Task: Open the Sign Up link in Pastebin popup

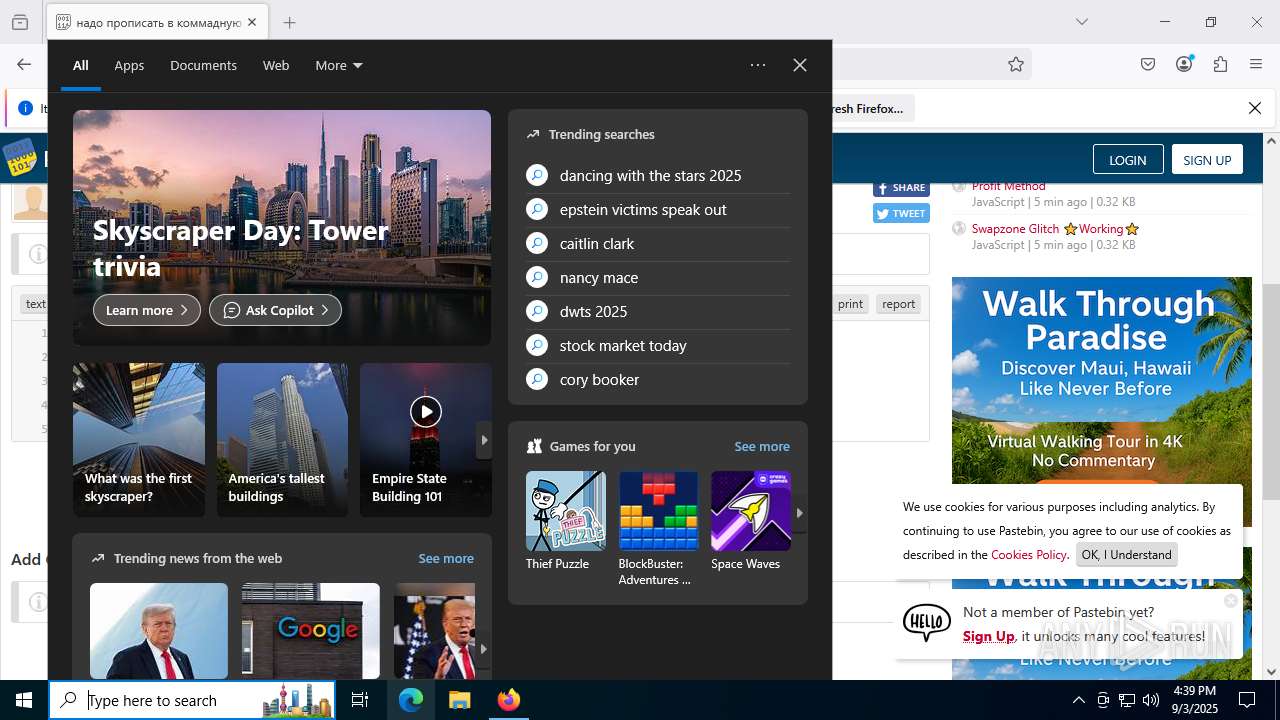Action: coord(989,636)
